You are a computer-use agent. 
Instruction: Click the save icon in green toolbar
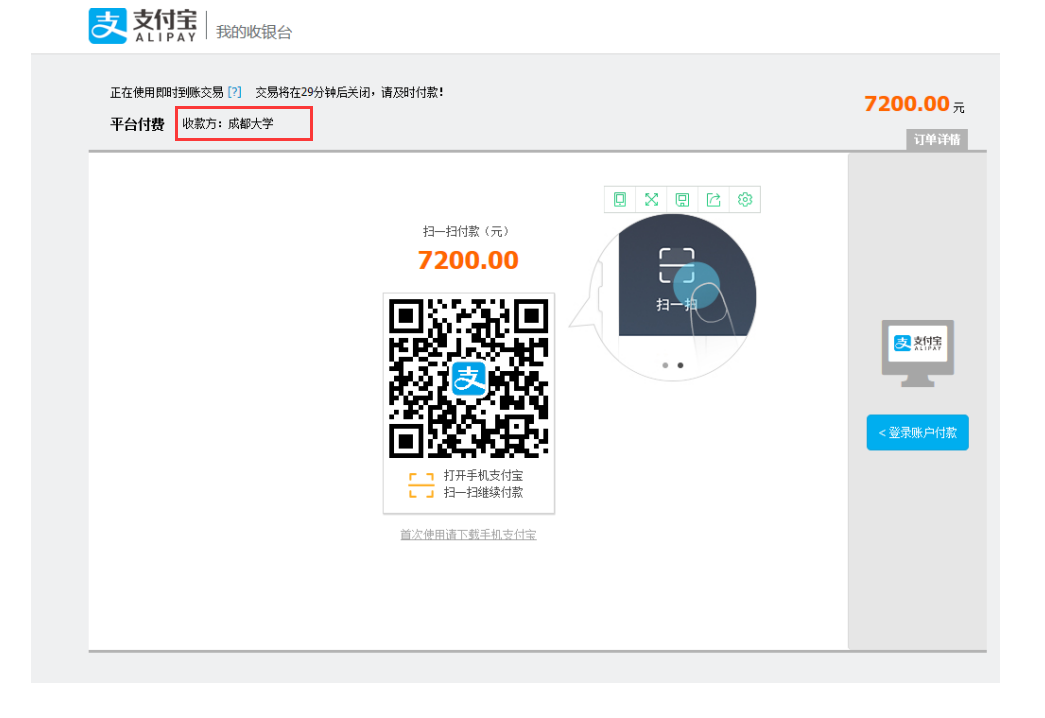pyautogui.click(x=682, y=199)
